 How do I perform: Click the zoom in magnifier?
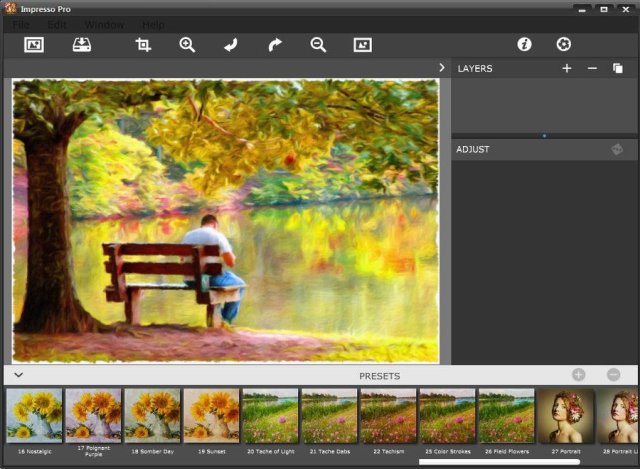pos(187,45)
